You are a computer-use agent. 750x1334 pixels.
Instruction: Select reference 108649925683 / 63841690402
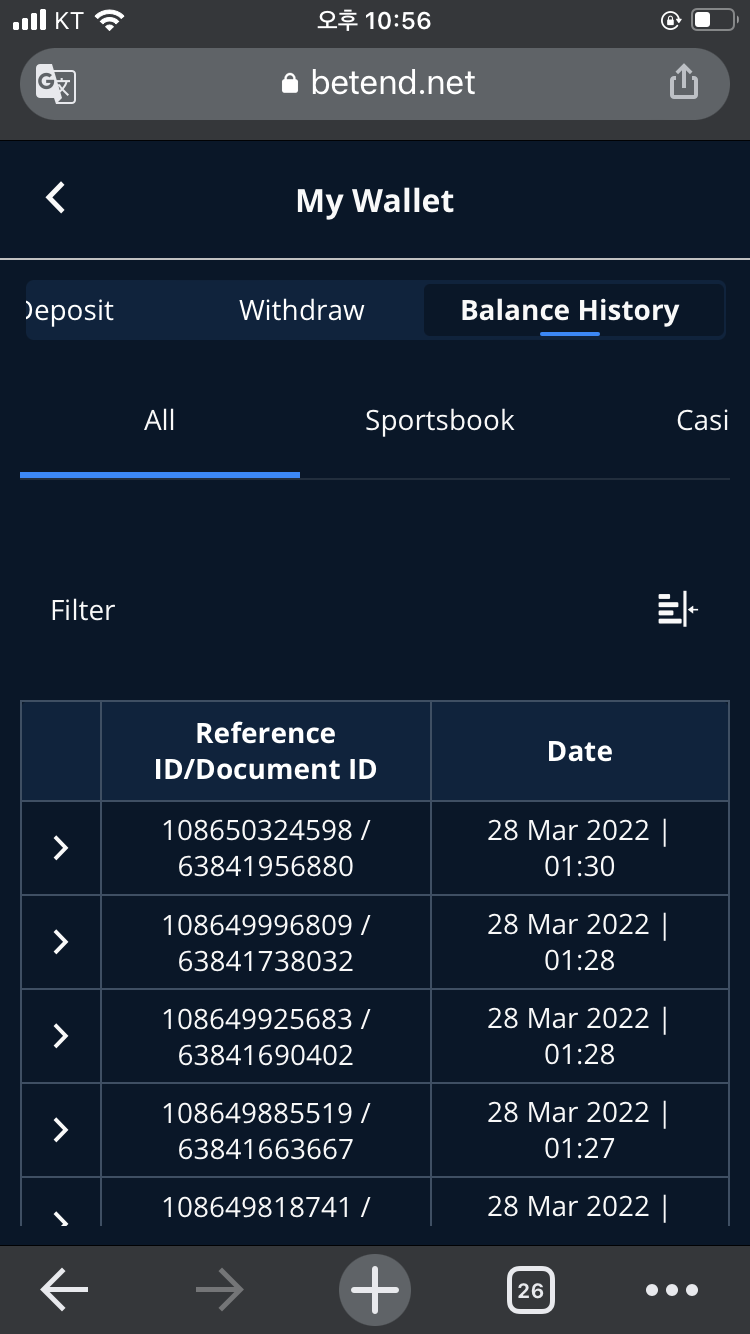(x=266, y=1036)
